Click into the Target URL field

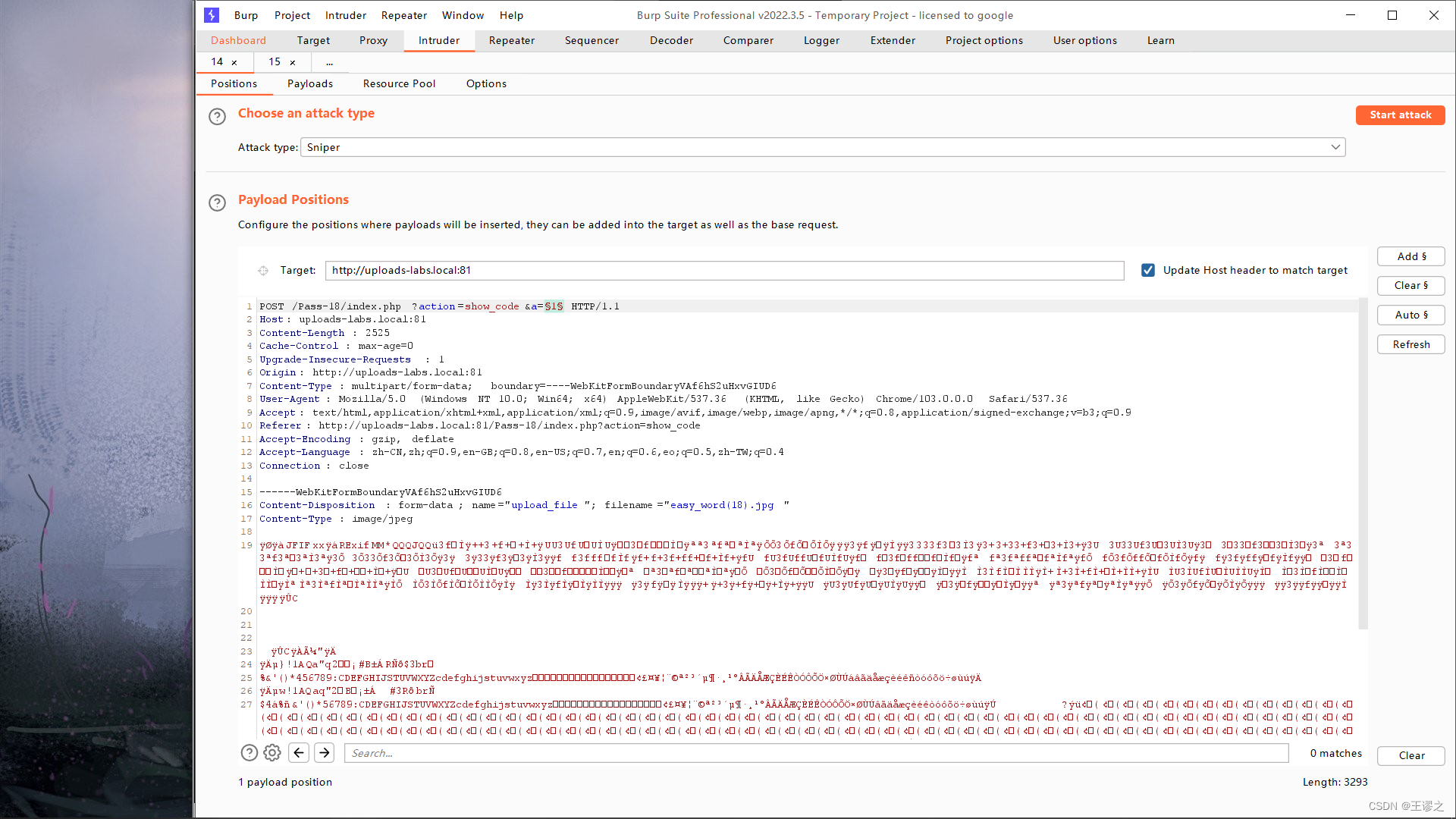tap(724, 271)
